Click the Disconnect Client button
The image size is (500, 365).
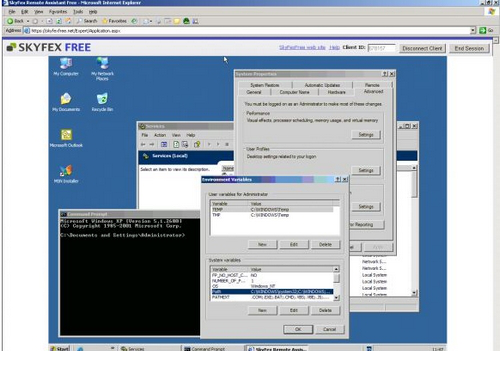click(x=422, y=48)
